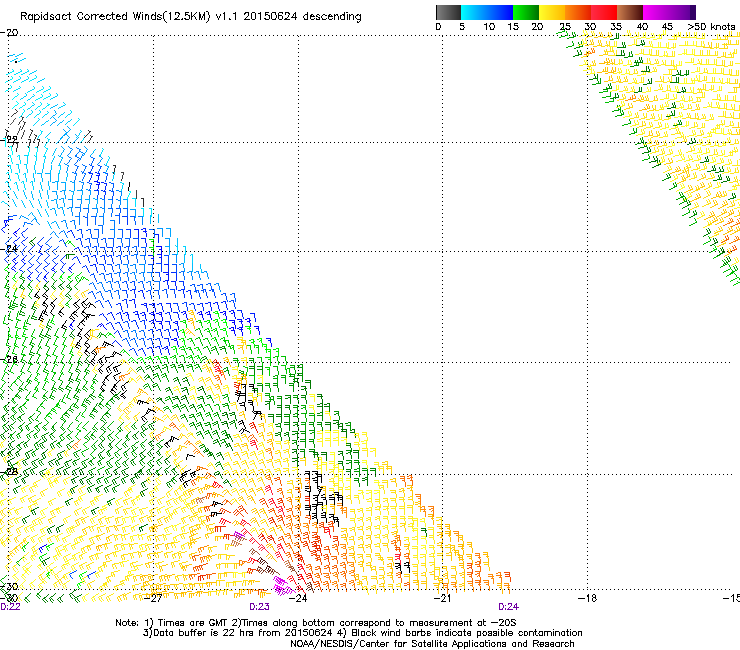Select the "10" legend scale label
The image size is (740, 650).
[x=489, y=27]
